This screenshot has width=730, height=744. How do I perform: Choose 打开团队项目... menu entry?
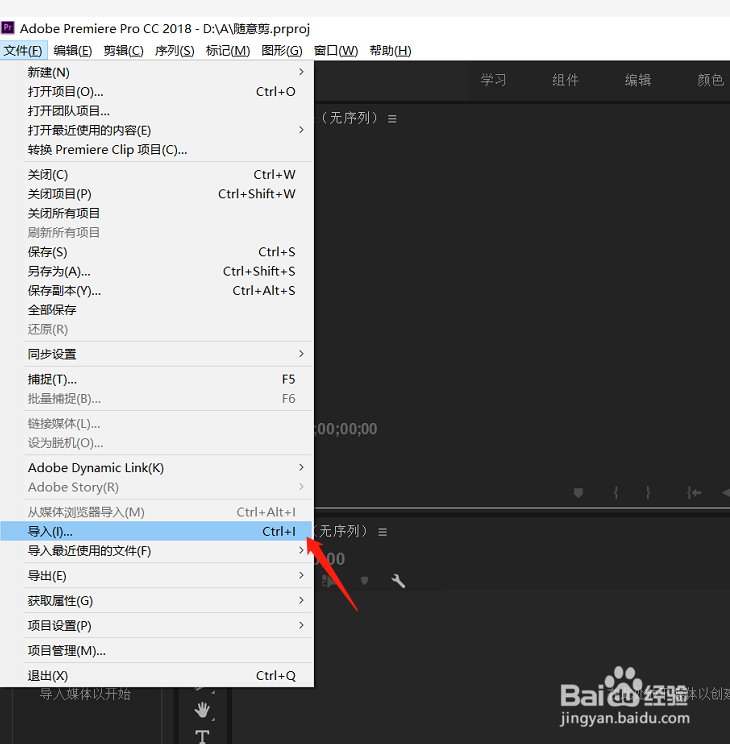[157, 111]
